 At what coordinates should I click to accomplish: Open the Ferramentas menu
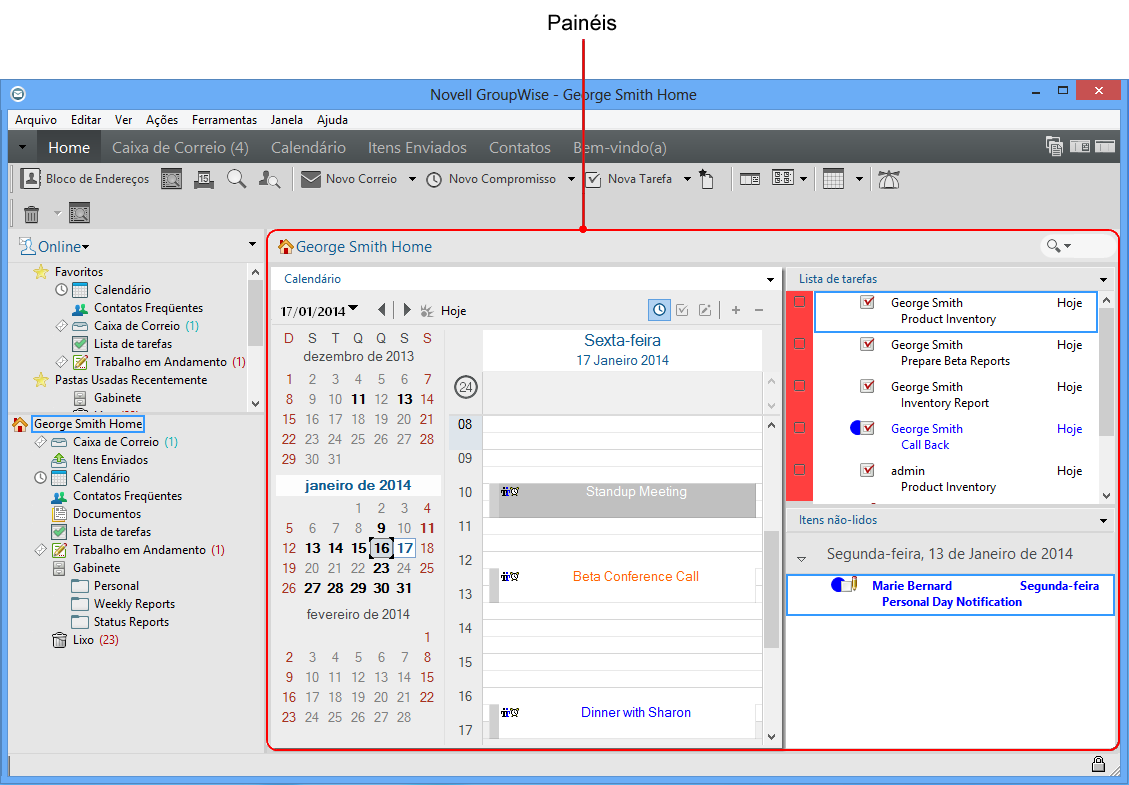(224, 120)
